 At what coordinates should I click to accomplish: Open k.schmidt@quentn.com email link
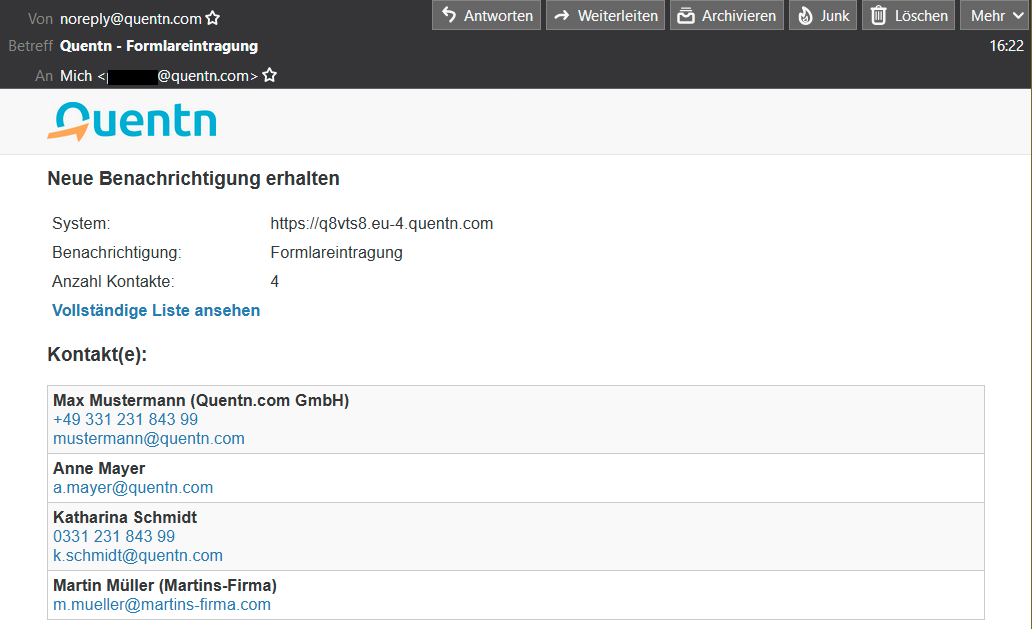click(x=138, y=555)
